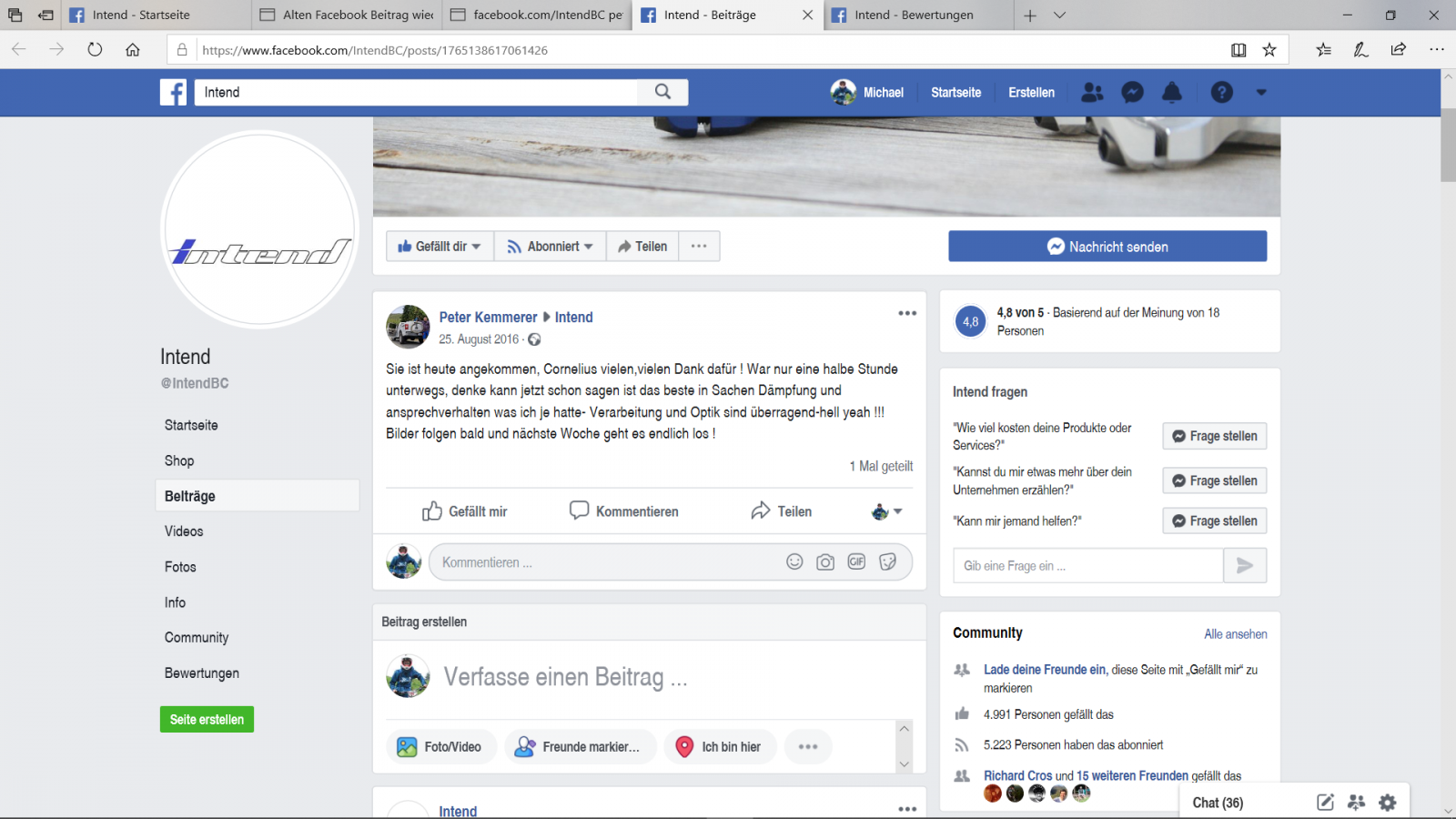Open the notifications bell
1456x819 pixels.
pyautogui.click(x=1172, y=92)
